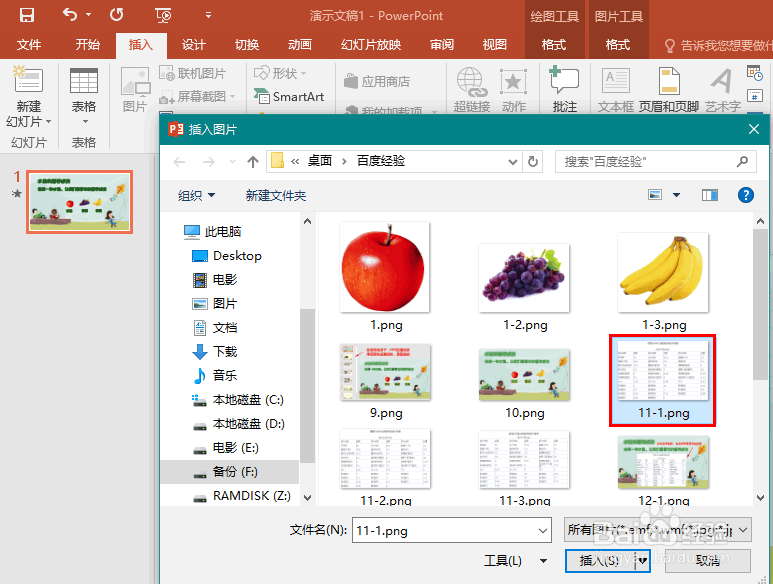The image size is (773, 584).
Task: Select 下载 in navigation pane
Action: tap(214, 351)
